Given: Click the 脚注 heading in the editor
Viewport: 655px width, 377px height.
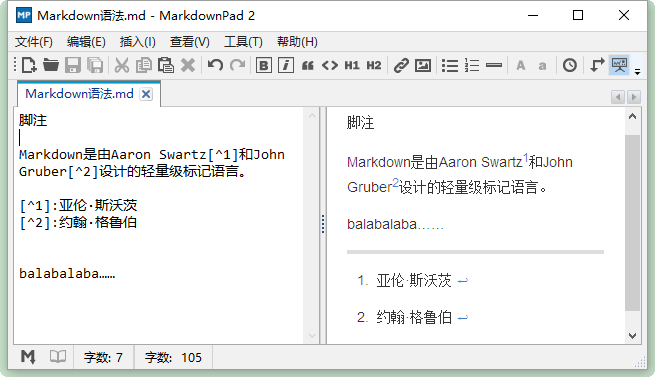Looking at the screenshot, I should (x=33, y=120).
